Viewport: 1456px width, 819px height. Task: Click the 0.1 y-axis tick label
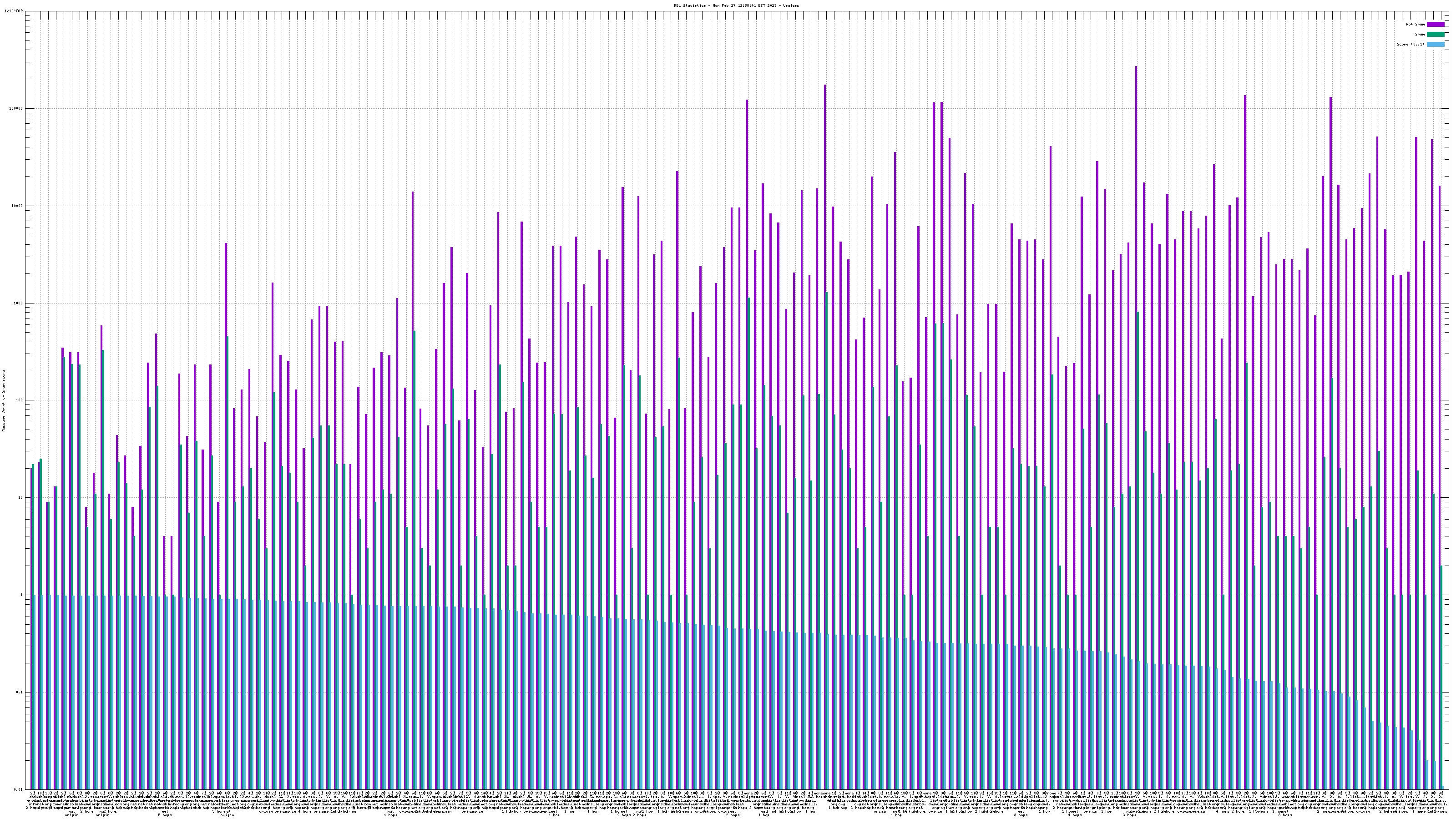coord(20,693)
